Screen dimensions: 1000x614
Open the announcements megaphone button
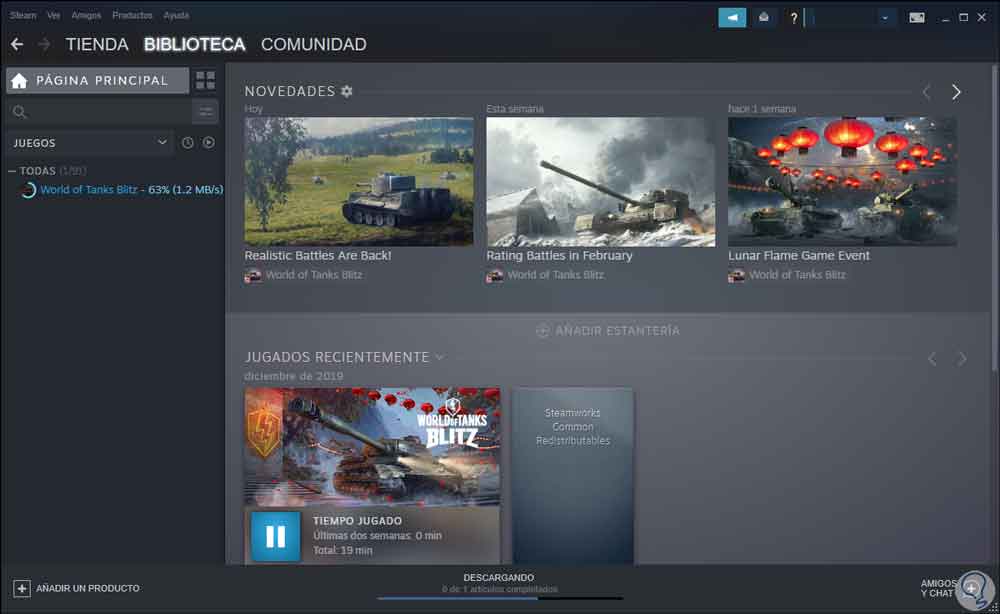click(x=732, y=18)
